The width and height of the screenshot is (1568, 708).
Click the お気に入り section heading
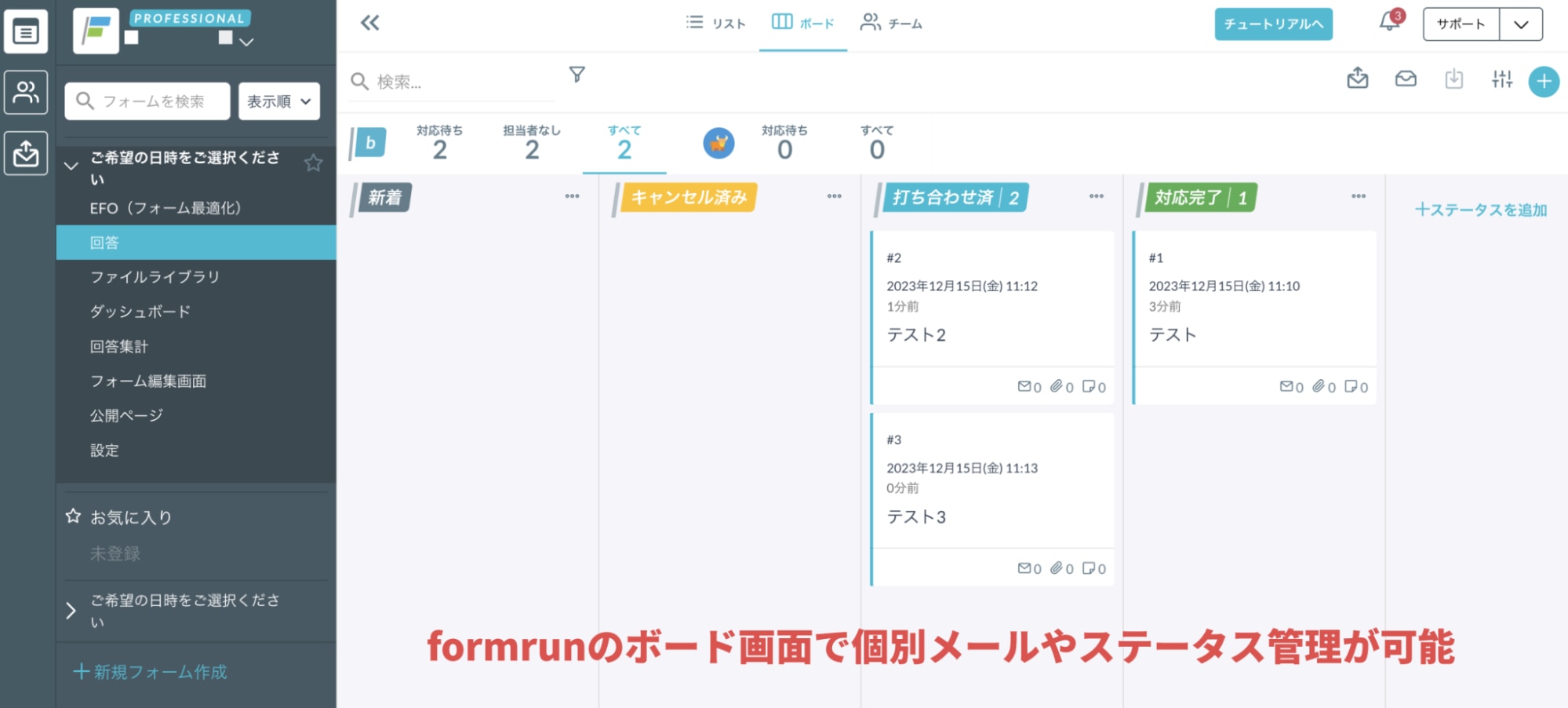pyautogui.click(x=131, y=517)
